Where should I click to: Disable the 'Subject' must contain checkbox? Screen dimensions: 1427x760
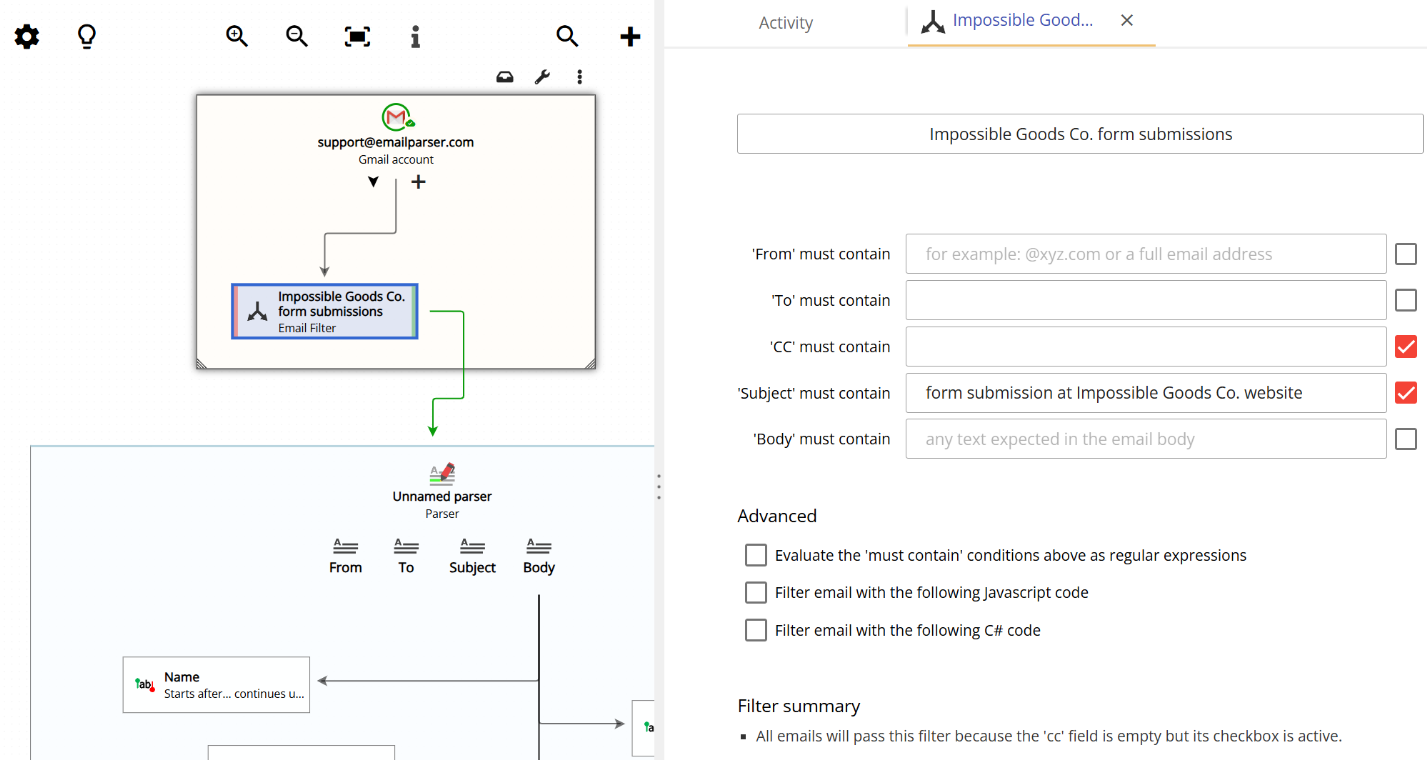coord(1406,392)
